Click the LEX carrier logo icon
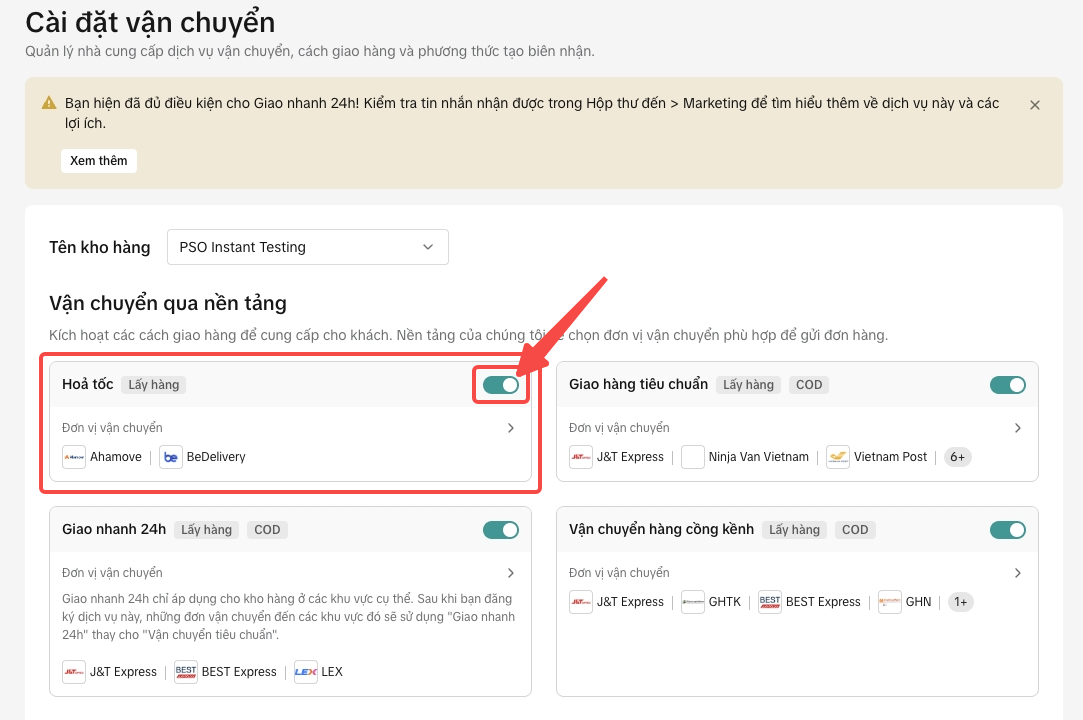 pos(306,672)
